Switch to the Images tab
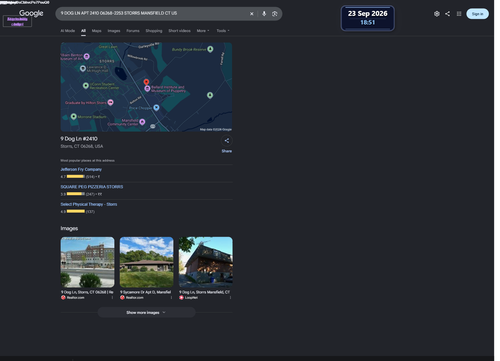 [114, 31]
